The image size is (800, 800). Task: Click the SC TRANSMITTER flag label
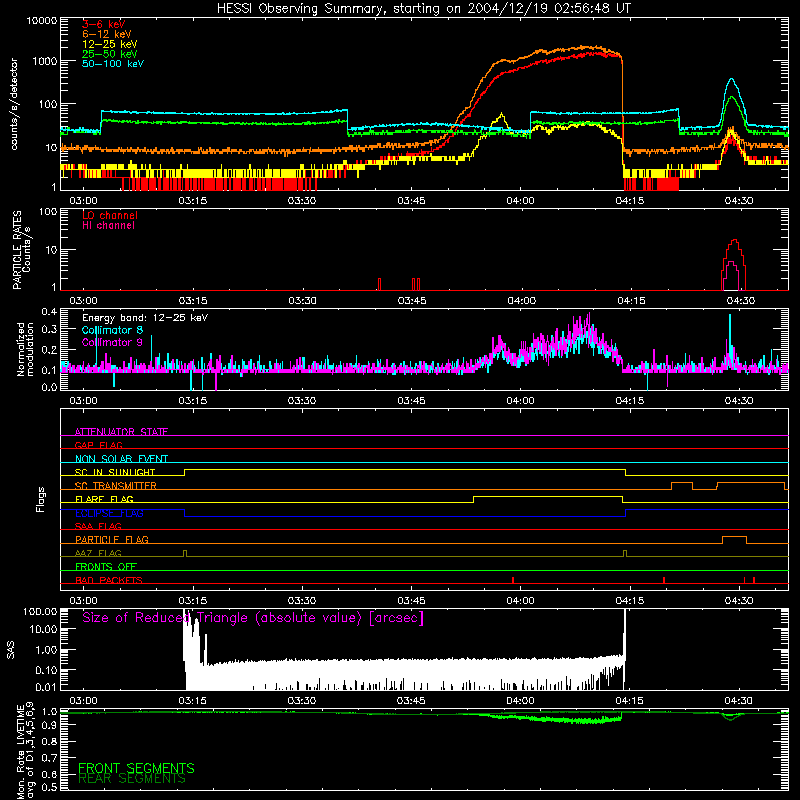tap(116, 486)
